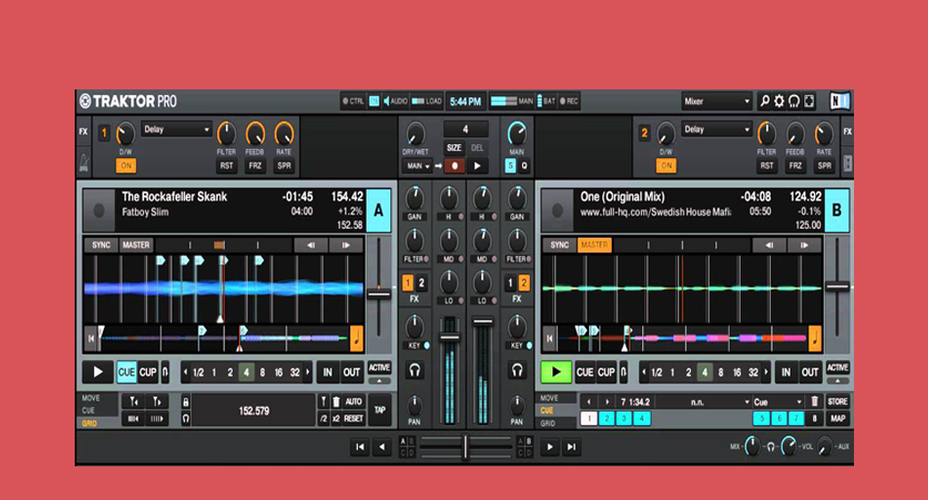Toggle fullscreen icon in header

tap(809, 101)
